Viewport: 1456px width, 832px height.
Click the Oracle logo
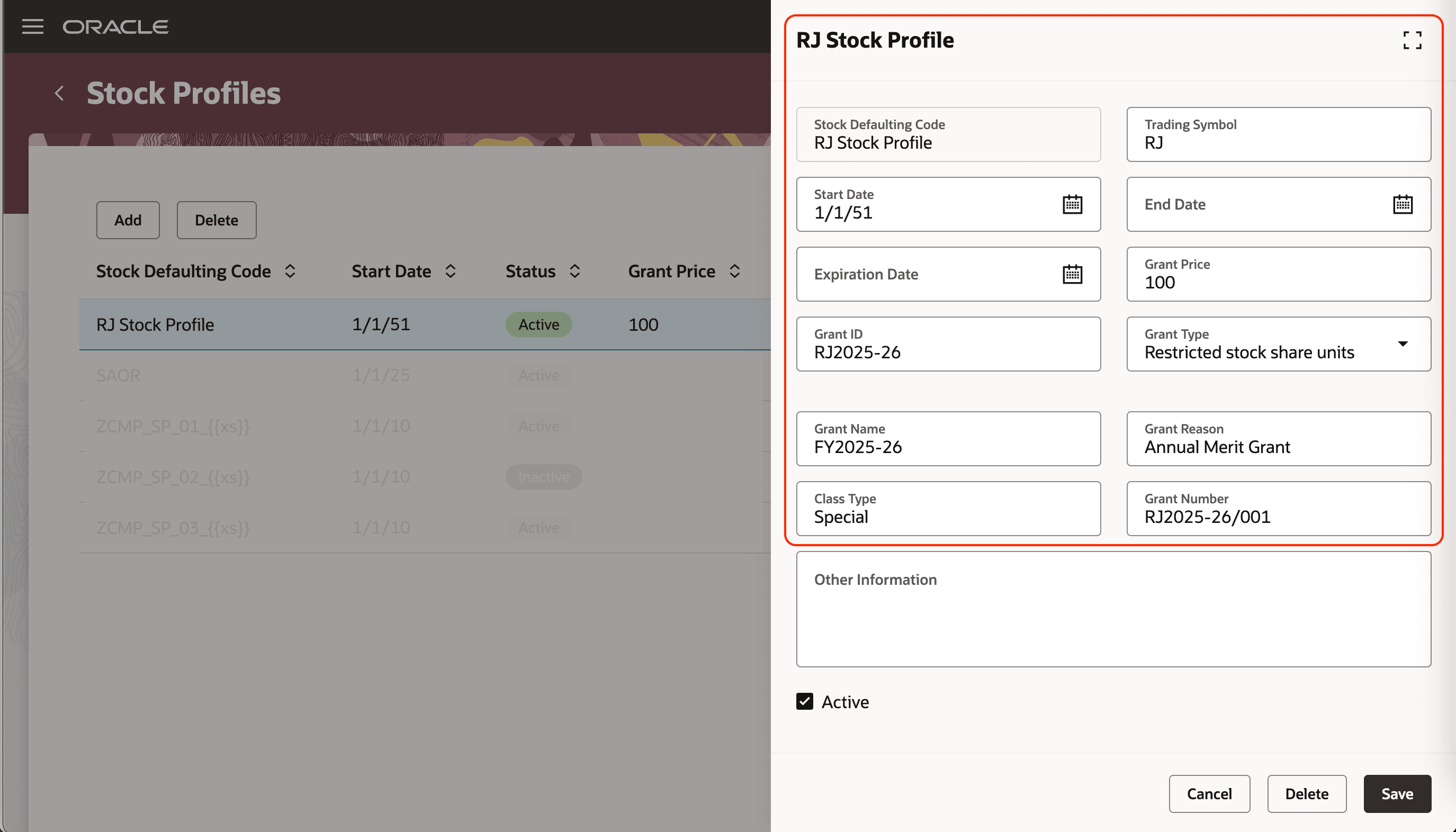tap(115, 26)
